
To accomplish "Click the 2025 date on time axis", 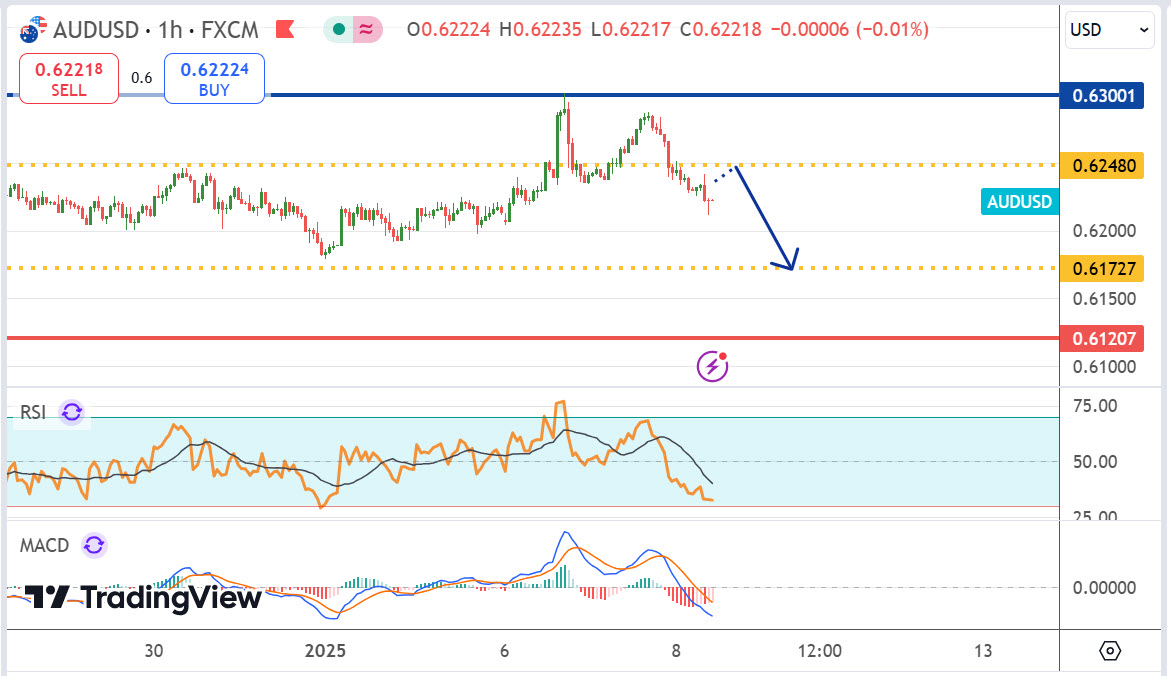I will click(x=325, y=651).
